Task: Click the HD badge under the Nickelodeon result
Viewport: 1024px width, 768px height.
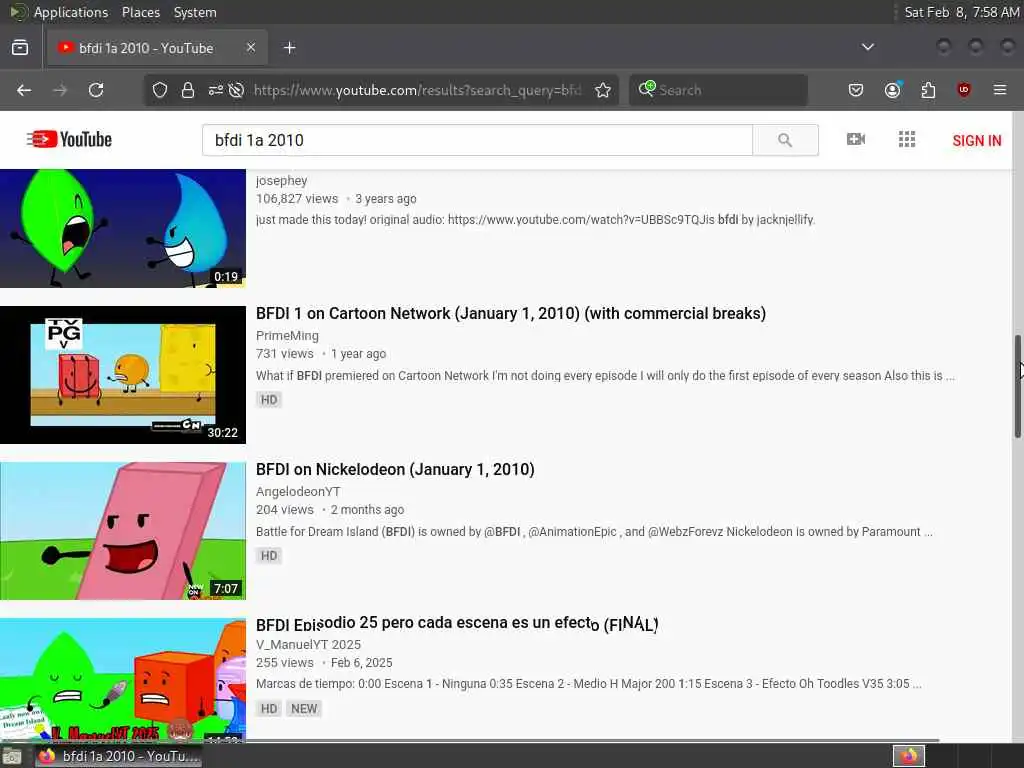Action: tap(269, 556)
